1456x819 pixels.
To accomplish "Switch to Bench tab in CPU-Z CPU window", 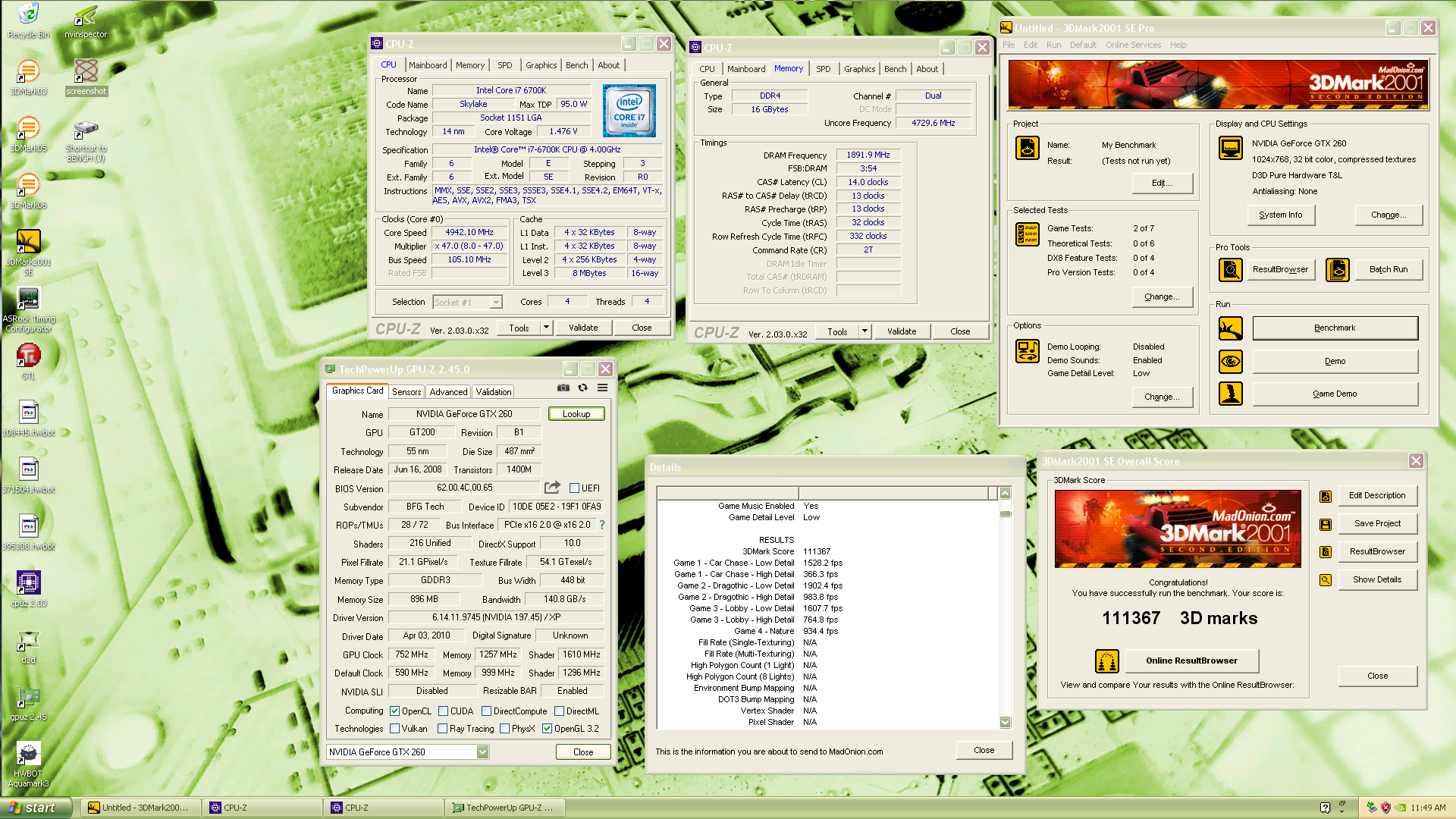I will click(576, 65).
